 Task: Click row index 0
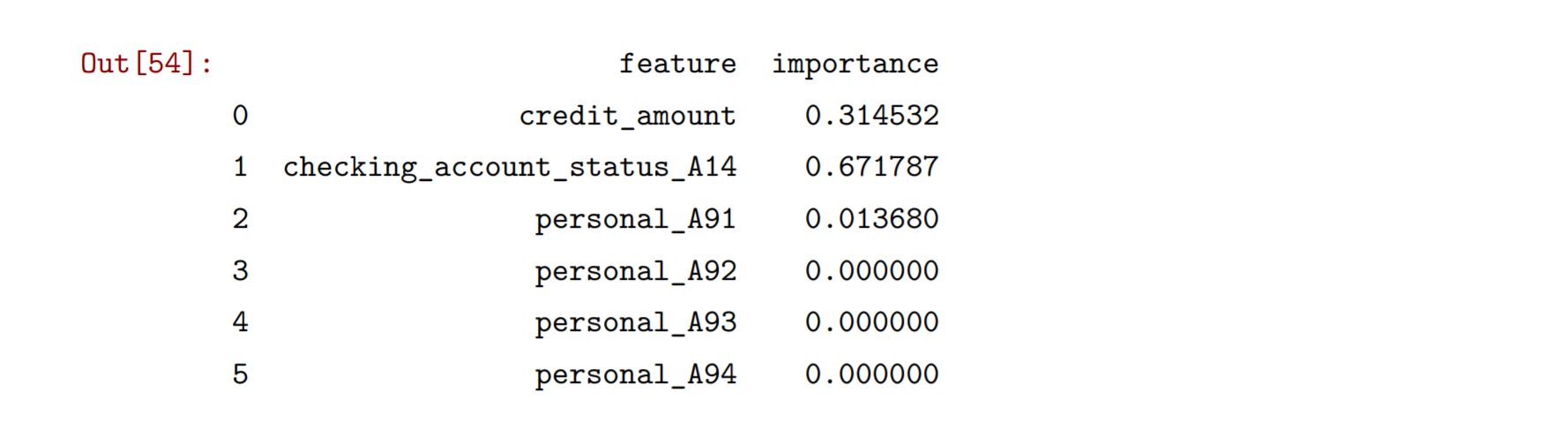pyautogui.click(x=240, y=116)
